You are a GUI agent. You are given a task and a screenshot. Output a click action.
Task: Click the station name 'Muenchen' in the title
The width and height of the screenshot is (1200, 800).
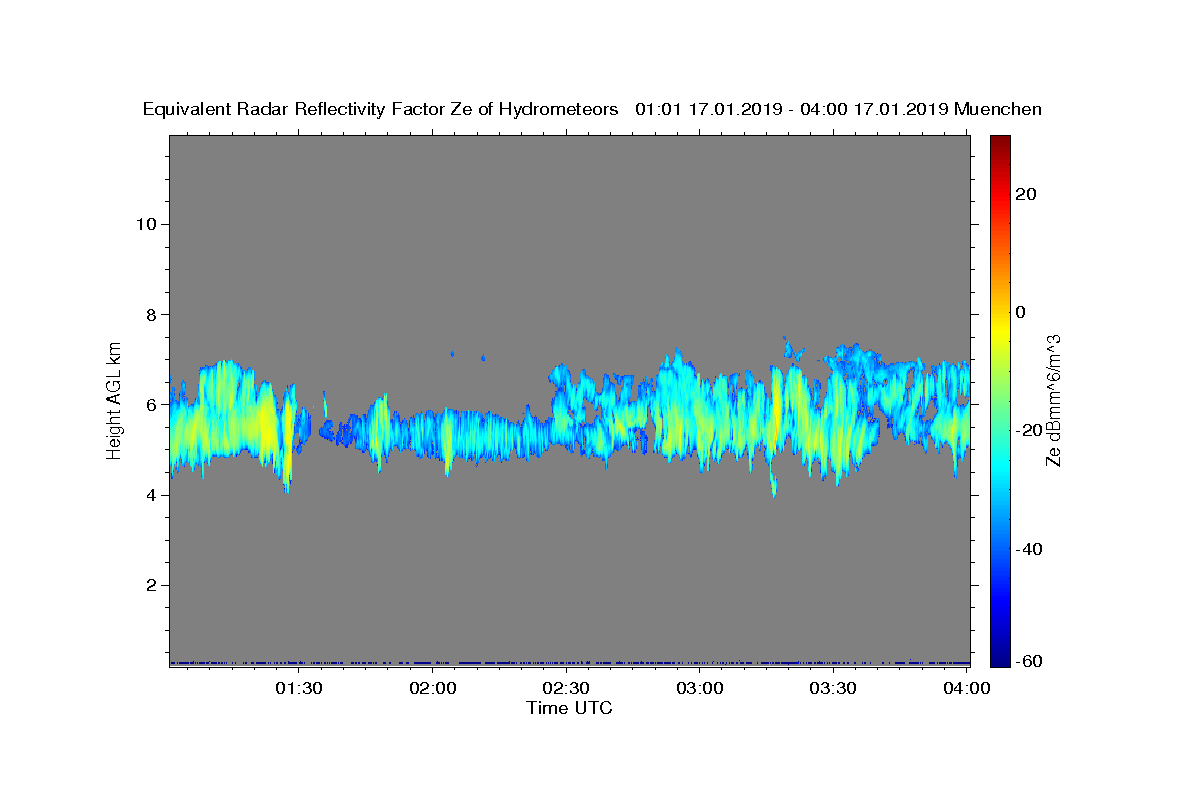[999, 109]
